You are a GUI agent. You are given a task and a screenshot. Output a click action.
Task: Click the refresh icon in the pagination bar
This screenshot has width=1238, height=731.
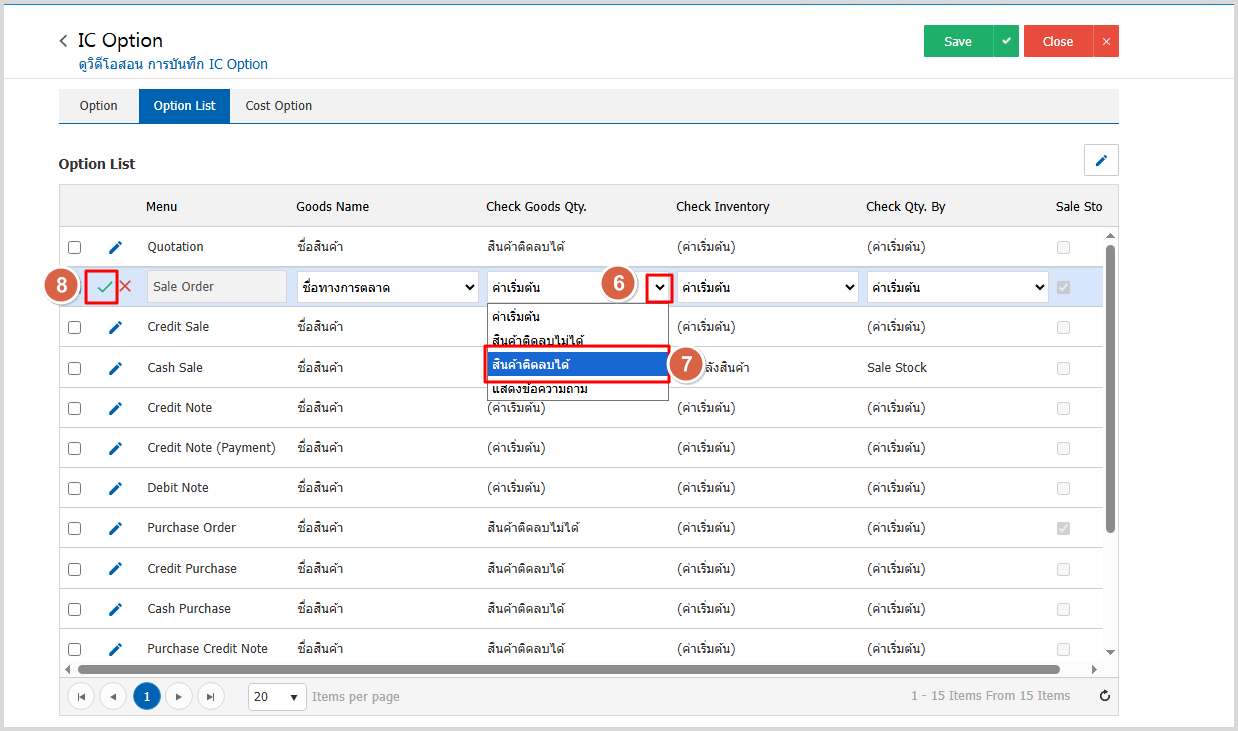pyautogui.click(x=1104, y=696)
